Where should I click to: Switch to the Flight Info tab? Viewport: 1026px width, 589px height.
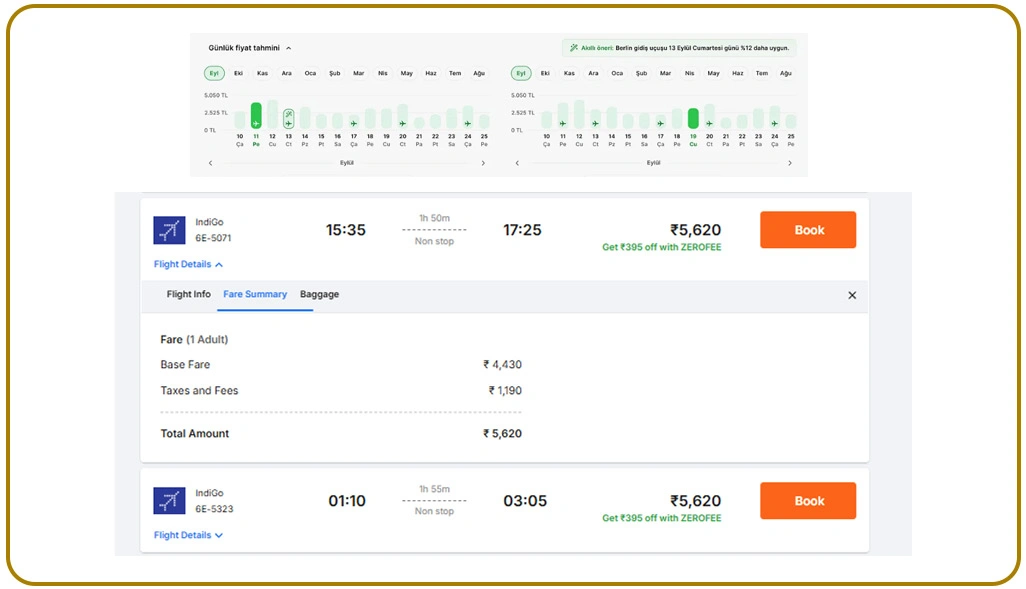188,294
